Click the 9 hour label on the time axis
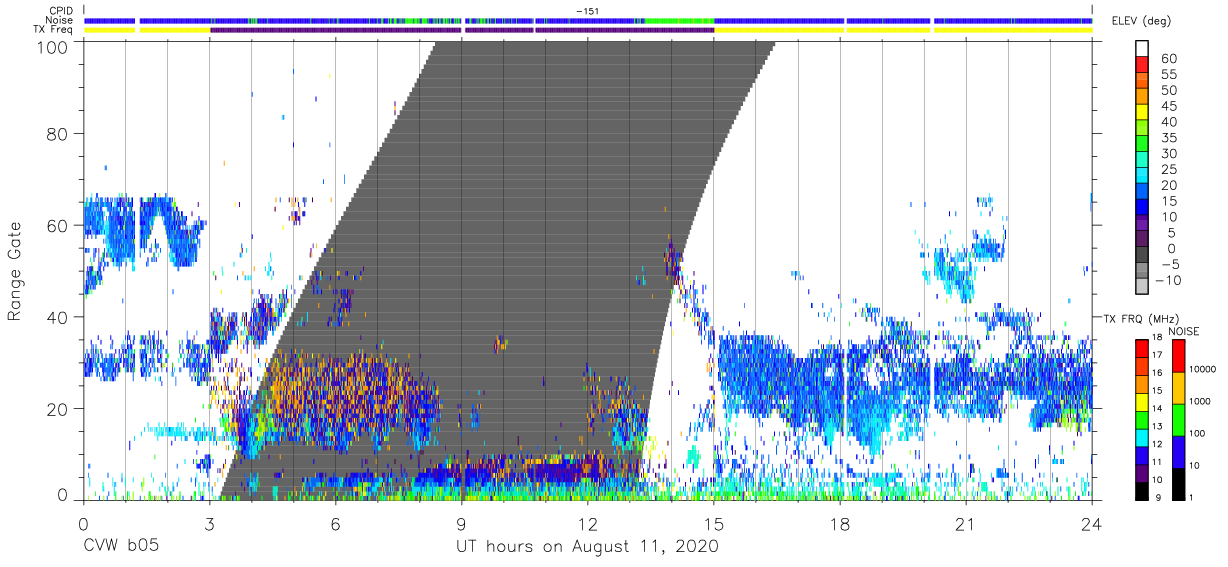The image size is (1228, 567). pyautogui.click(x=461, y=523)
